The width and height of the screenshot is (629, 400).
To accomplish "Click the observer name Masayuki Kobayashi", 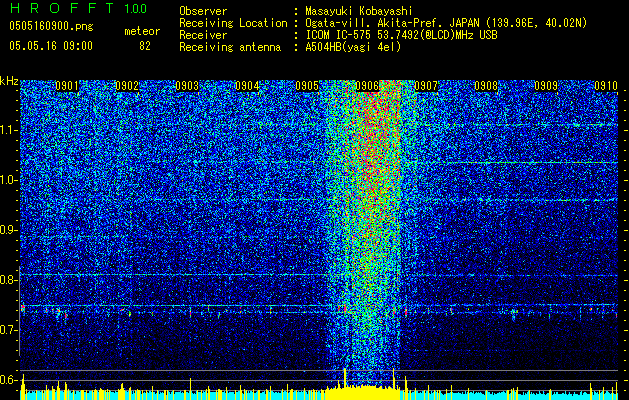I will [x=359, y=12].
